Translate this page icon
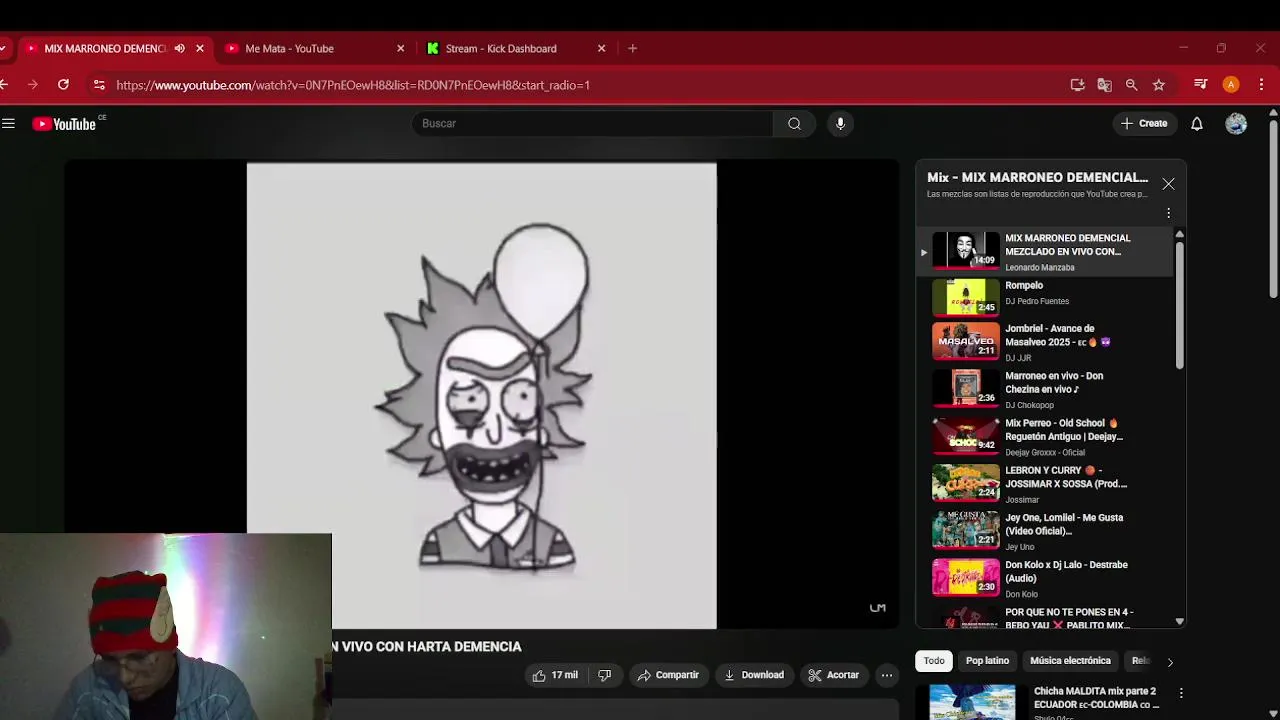 1104,85
